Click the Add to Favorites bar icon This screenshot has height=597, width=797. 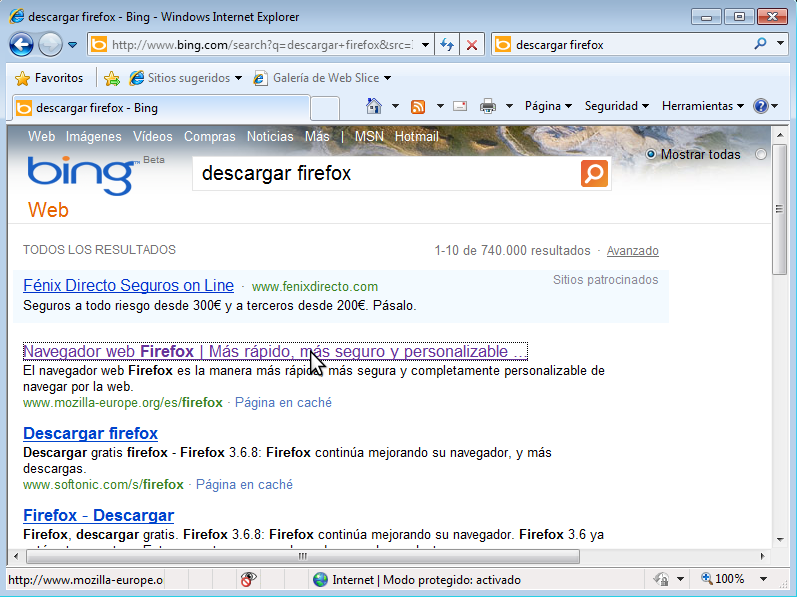click(x=111, y=78)
